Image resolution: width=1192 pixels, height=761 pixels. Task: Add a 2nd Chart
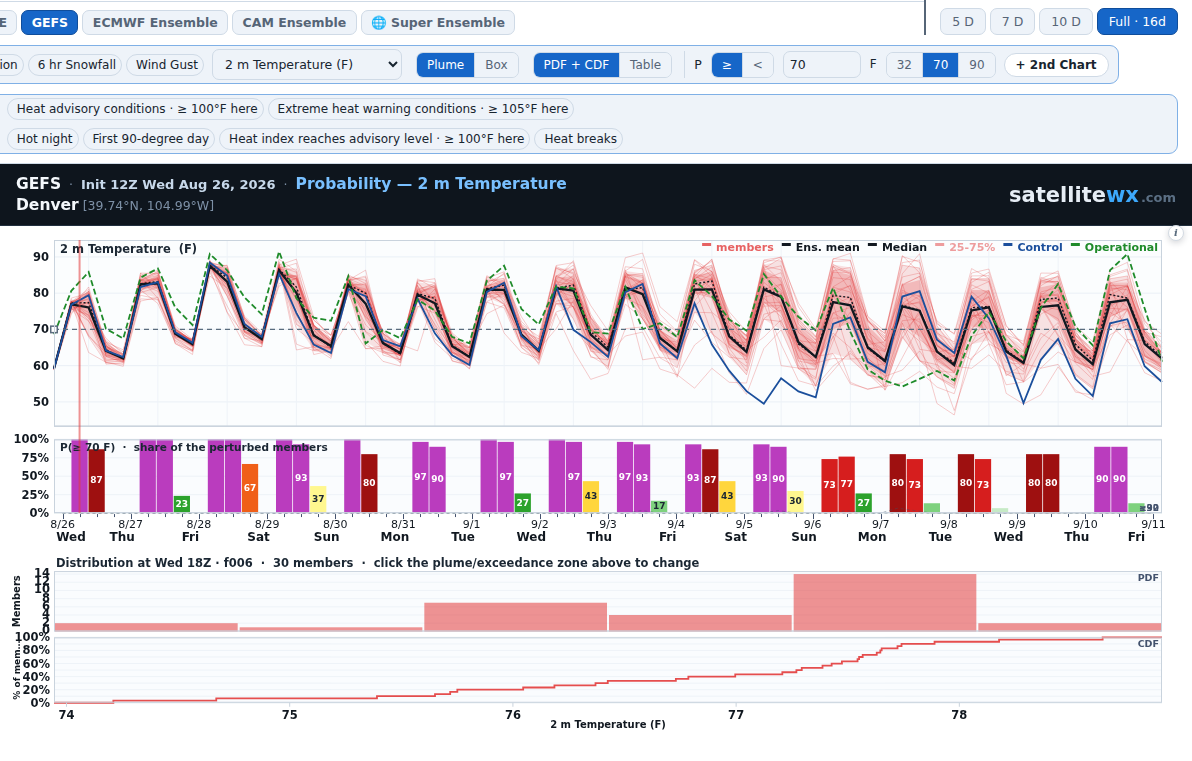point(1056,65)
